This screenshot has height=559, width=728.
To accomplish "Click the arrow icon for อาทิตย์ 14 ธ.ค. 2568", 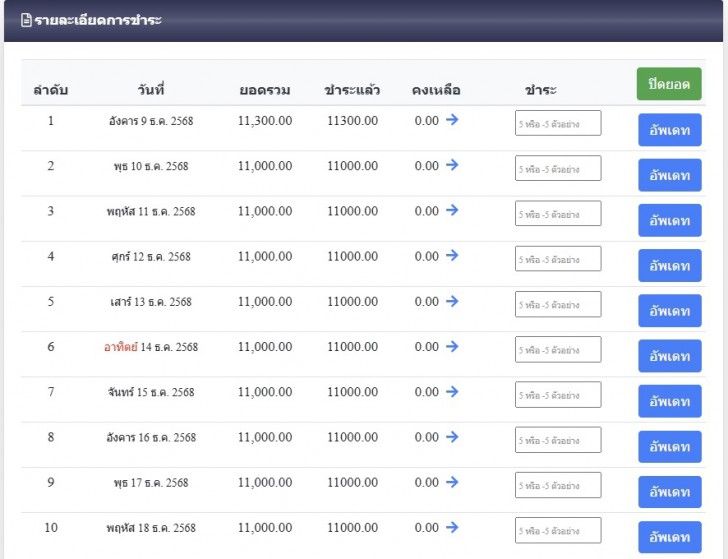I will point(452,346).
